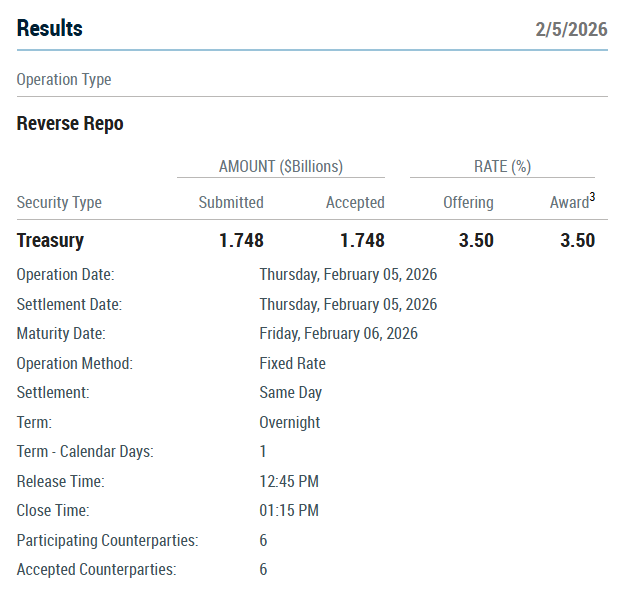Image resolution: width=629 pixels, height=616 pixels.
Task: Click the Security Type column header
Action: click(x=59, y=203)
